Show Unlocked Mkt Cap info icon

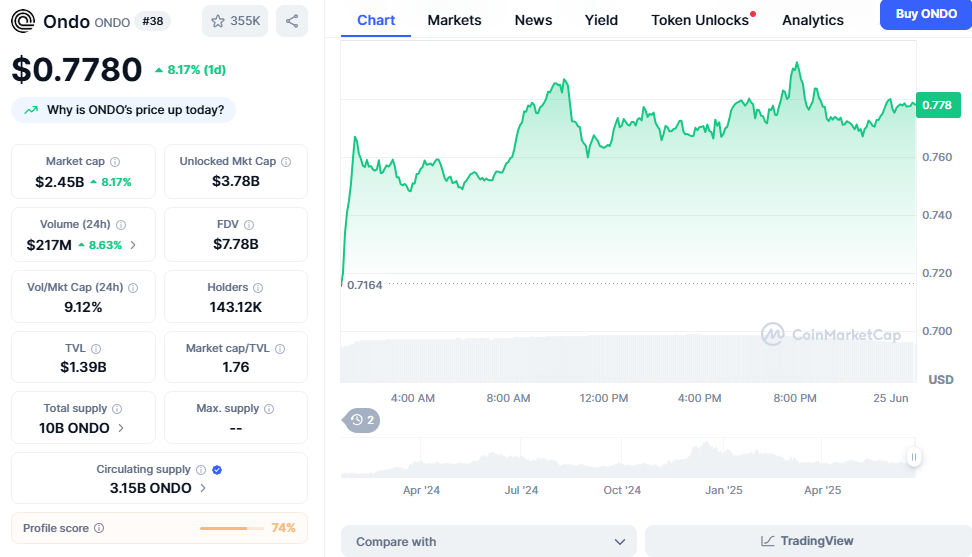click(286, 162)
